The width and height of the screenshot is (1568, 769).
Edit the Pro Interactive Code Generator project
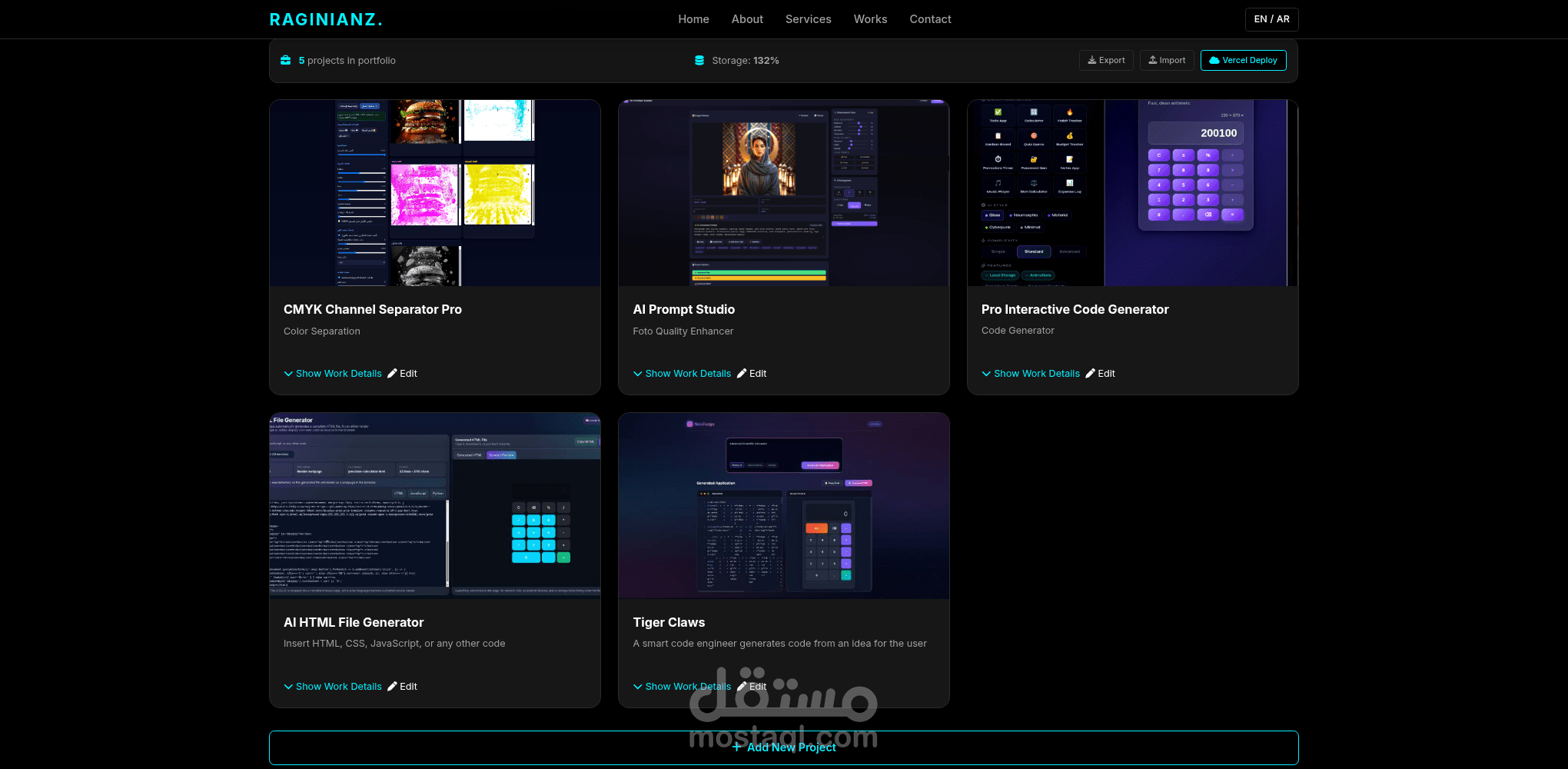[x=1100, y=374]
